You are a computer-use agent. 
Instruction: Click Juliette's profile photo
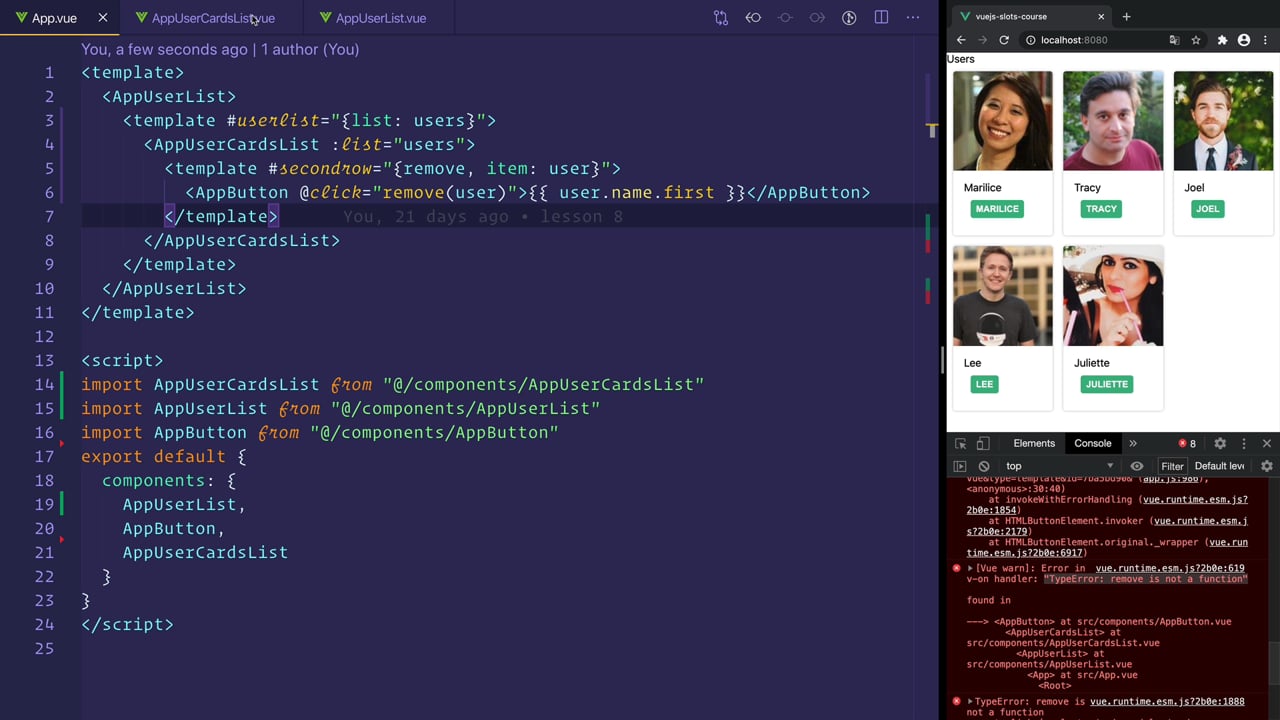(x=1113, y=296)
